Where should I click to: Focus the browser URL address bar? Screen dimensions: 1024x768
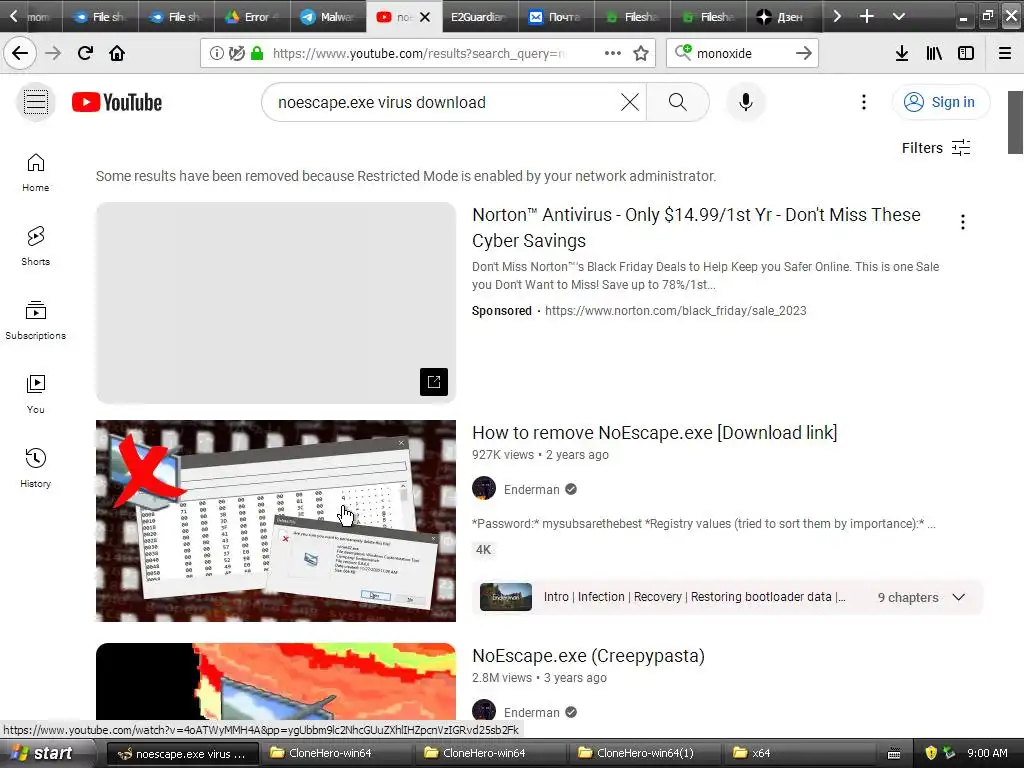tap(418, 54)
